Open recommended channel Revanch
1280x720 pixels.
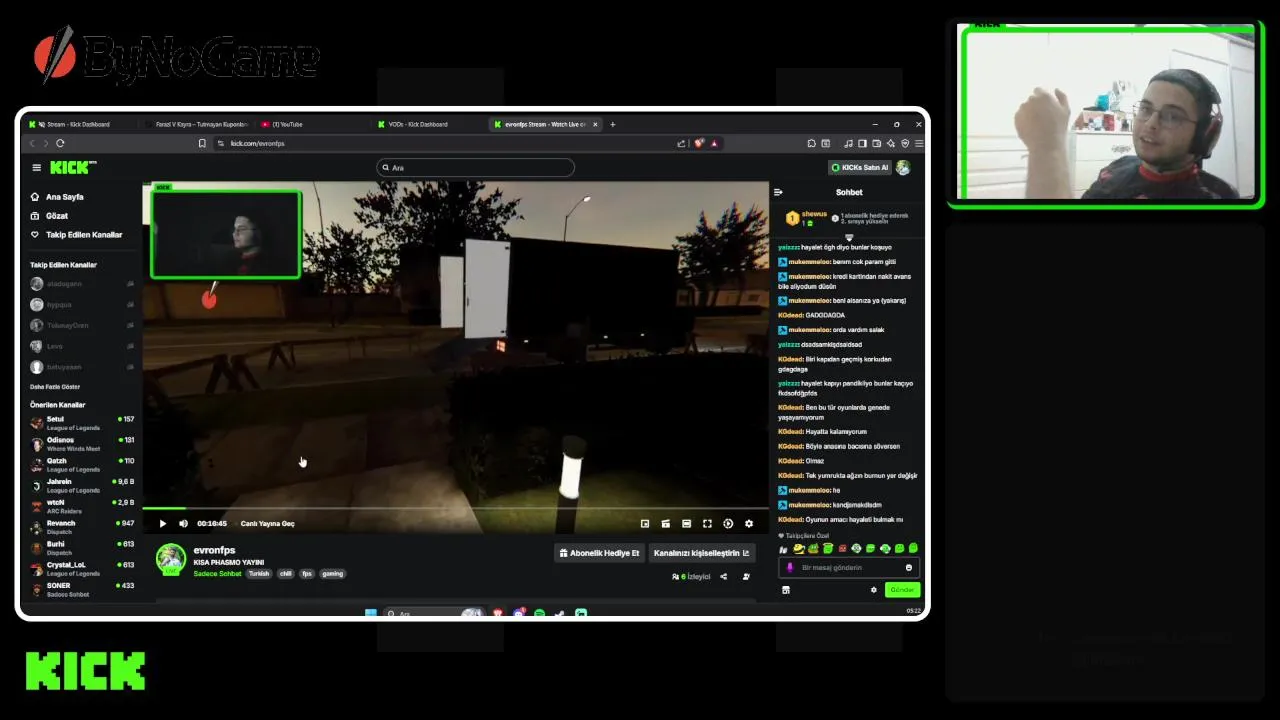coord(82,527)
